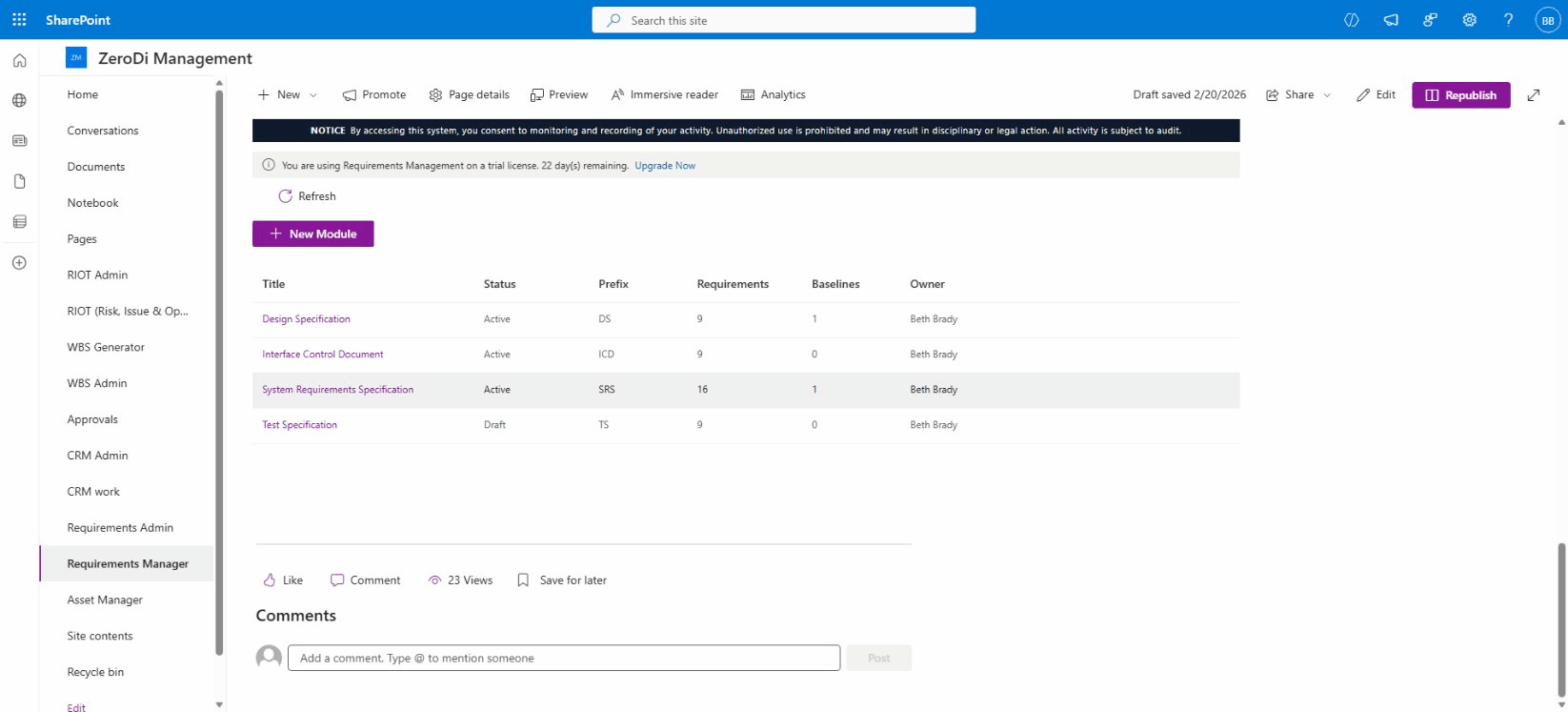Open System Requirements Specification module
This screenshot has height=712, width=1568.
tap(337, 390)
